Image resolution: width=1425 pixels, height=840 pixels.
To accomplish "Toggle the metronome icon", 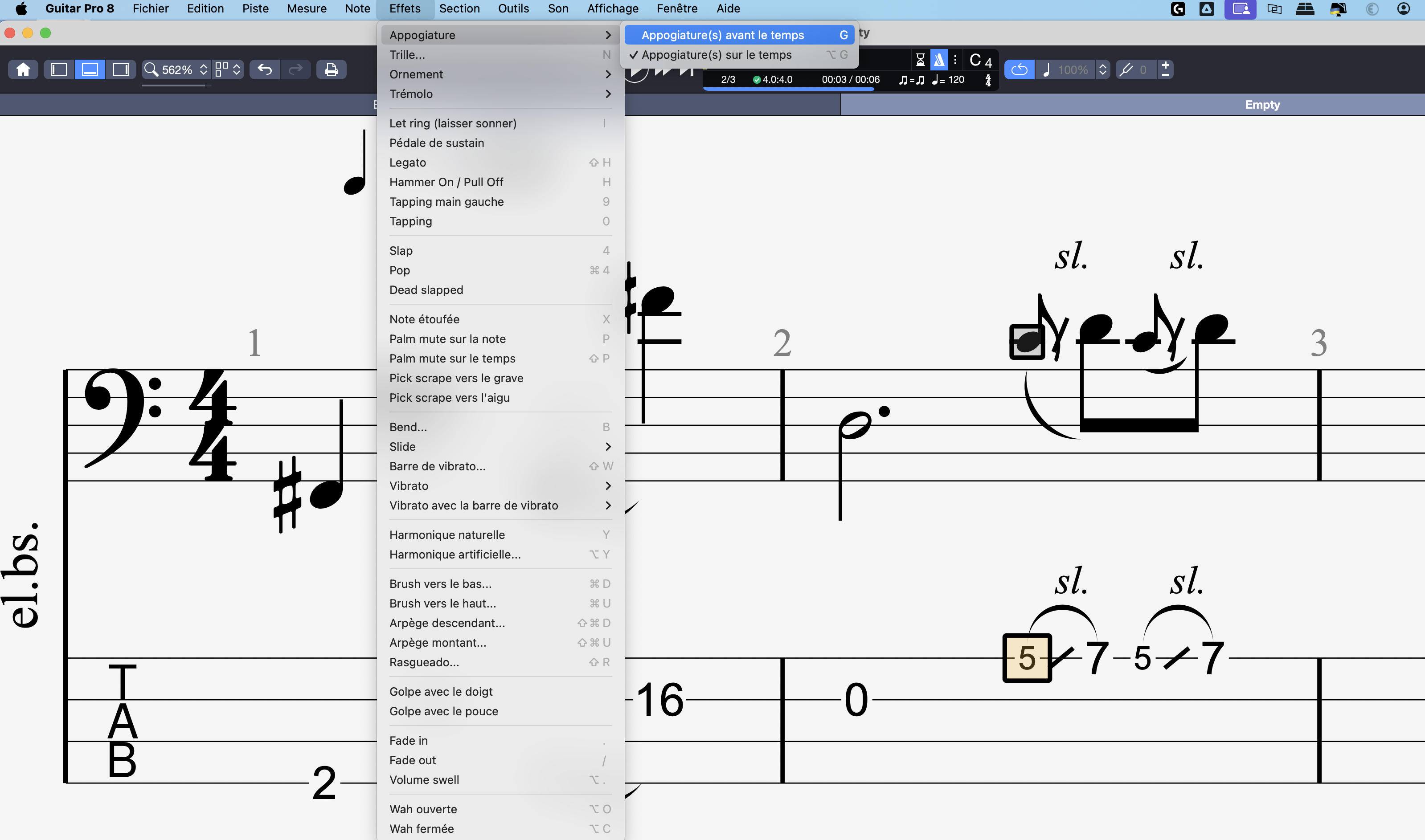I will [939, 59].
